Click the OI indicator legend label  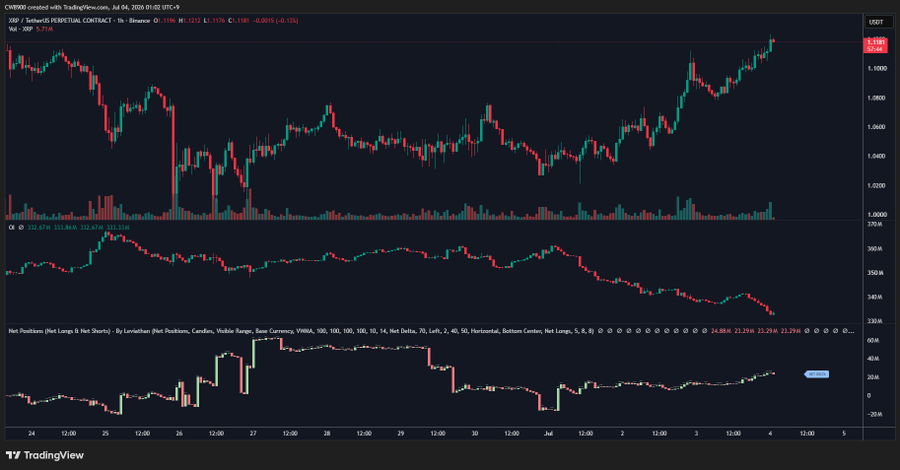(x=11, y=228)
